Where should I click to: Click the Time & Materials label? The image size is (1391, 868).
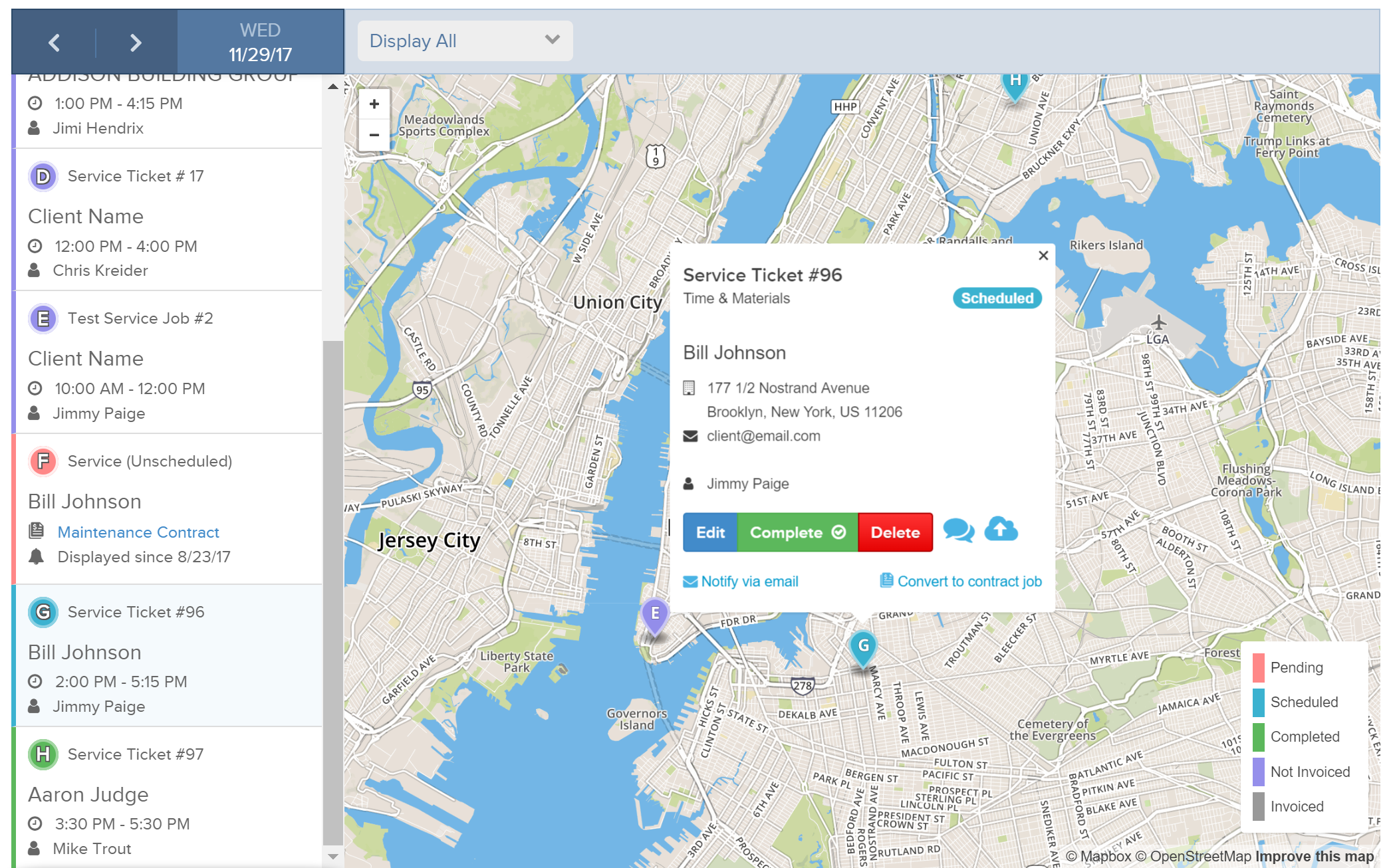[736, 298]
